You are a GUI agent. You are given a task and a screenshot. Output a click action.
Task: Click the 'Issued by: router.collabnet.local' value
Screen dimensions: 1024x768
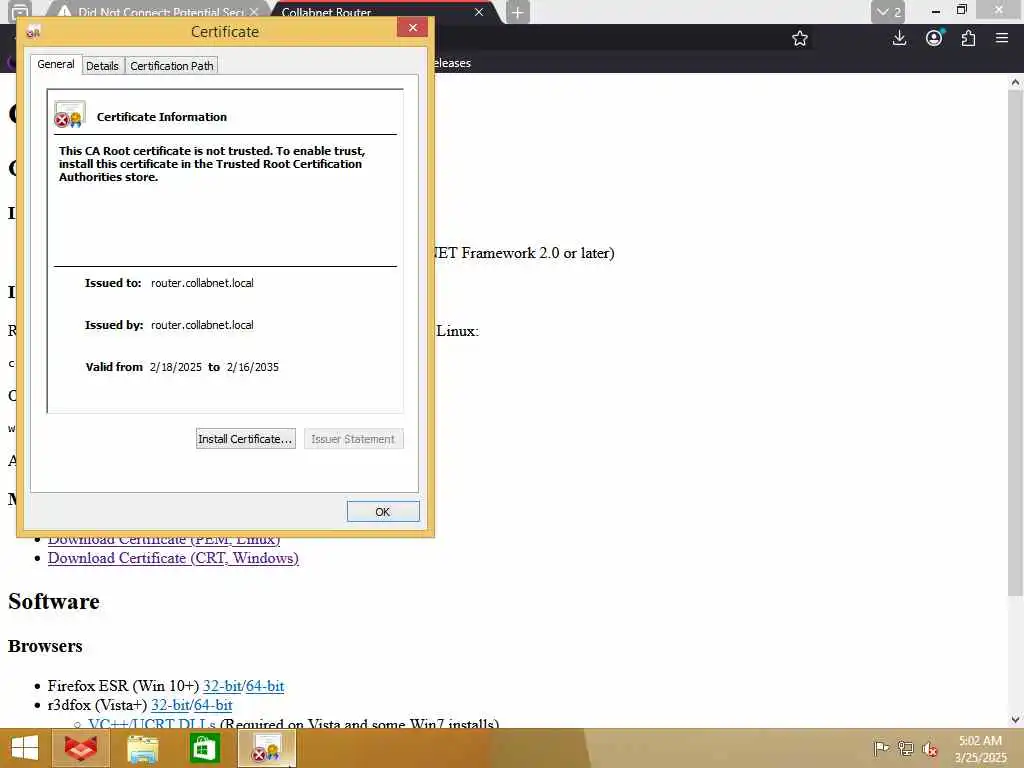point(202,325)
